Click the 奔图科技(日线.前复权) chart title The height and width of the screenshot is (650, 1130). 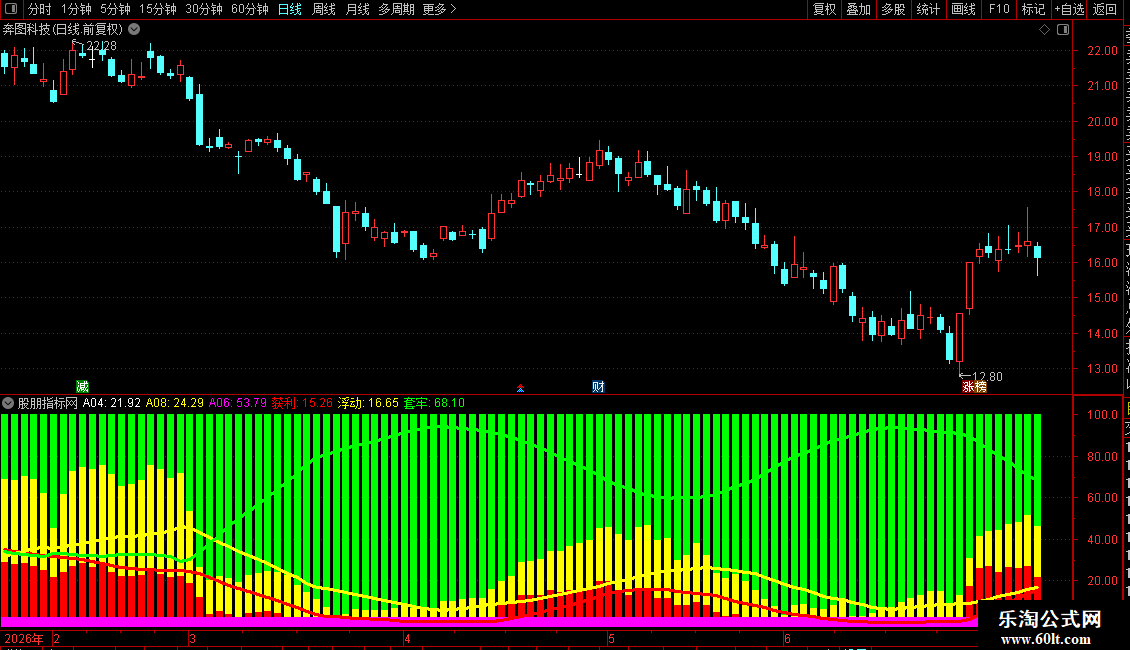click(x=63, y=30)
